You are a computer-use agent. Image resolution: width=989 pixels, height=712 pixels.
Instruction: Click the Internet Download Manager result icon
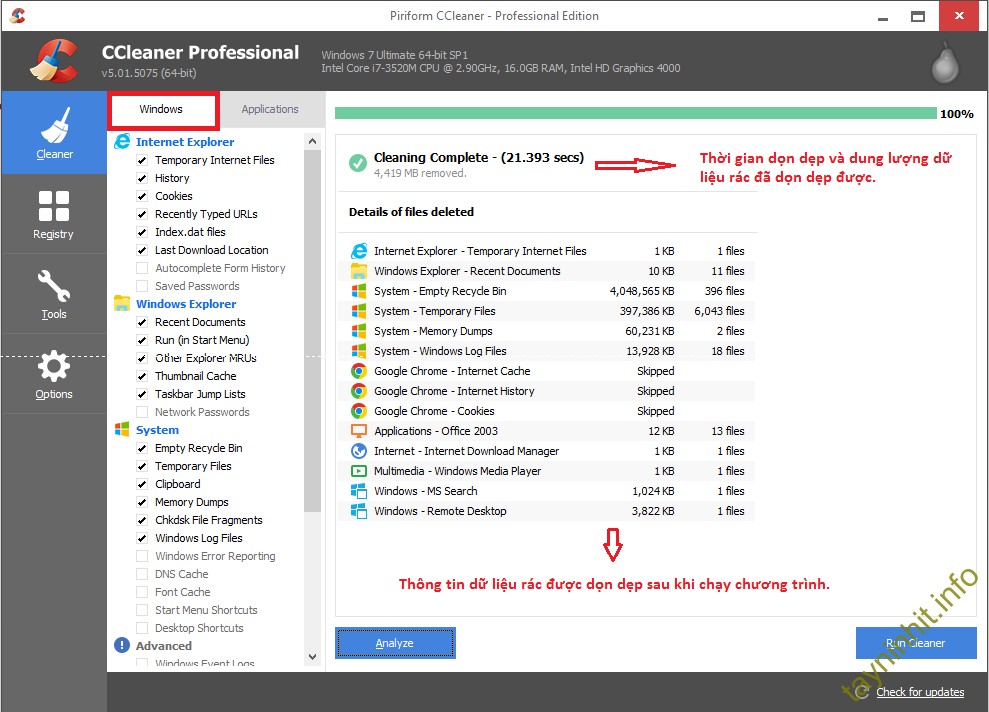[x=358, y=451]
